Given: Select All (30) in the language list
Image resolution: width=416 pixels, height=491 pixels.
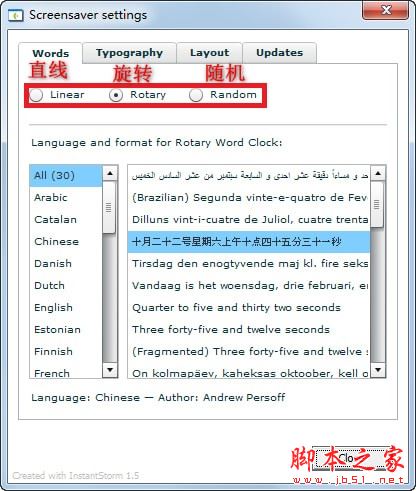Looking at the screenshot, I should point(66,175).
